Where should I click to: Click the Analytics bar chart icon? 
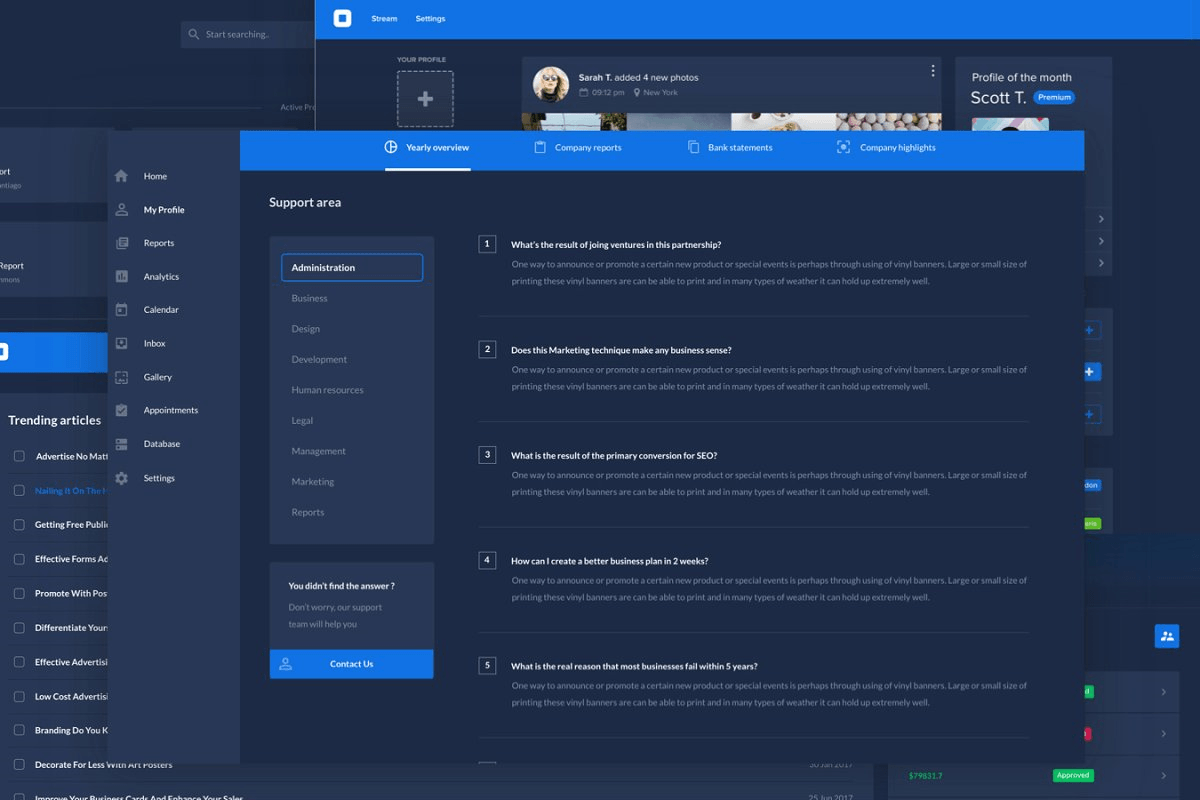pos(121,276)
